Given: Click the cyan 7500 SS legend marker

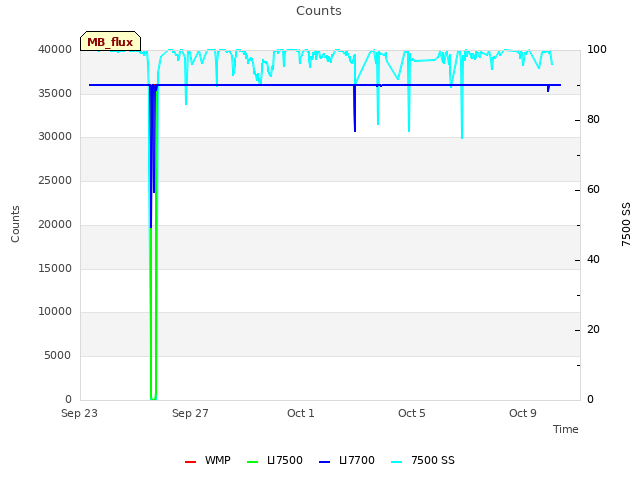Looking at the screenshot, I should pyautogui.click(x=397, y=462).
